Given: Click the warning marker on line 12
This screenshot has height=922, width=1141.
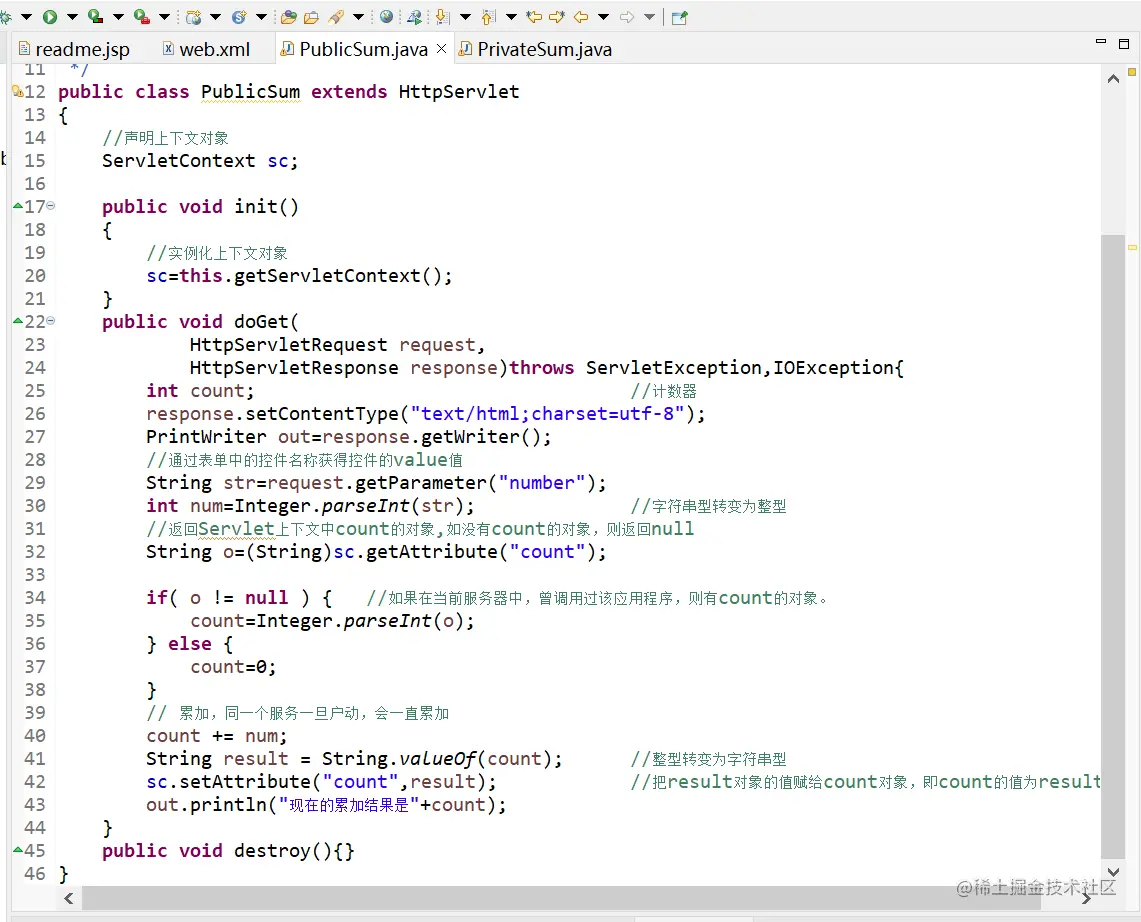Looking at the screenshot, I should coord(17,91).
